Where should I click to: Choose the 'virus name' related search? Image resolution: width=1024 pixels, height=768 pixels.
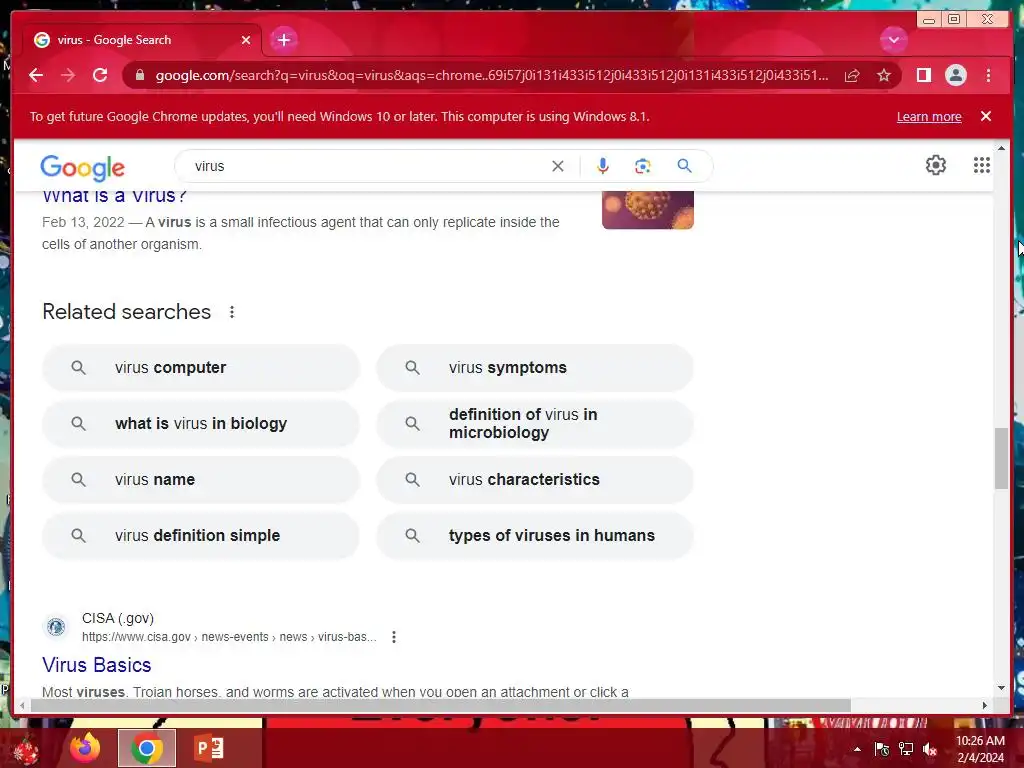(201, 479)
